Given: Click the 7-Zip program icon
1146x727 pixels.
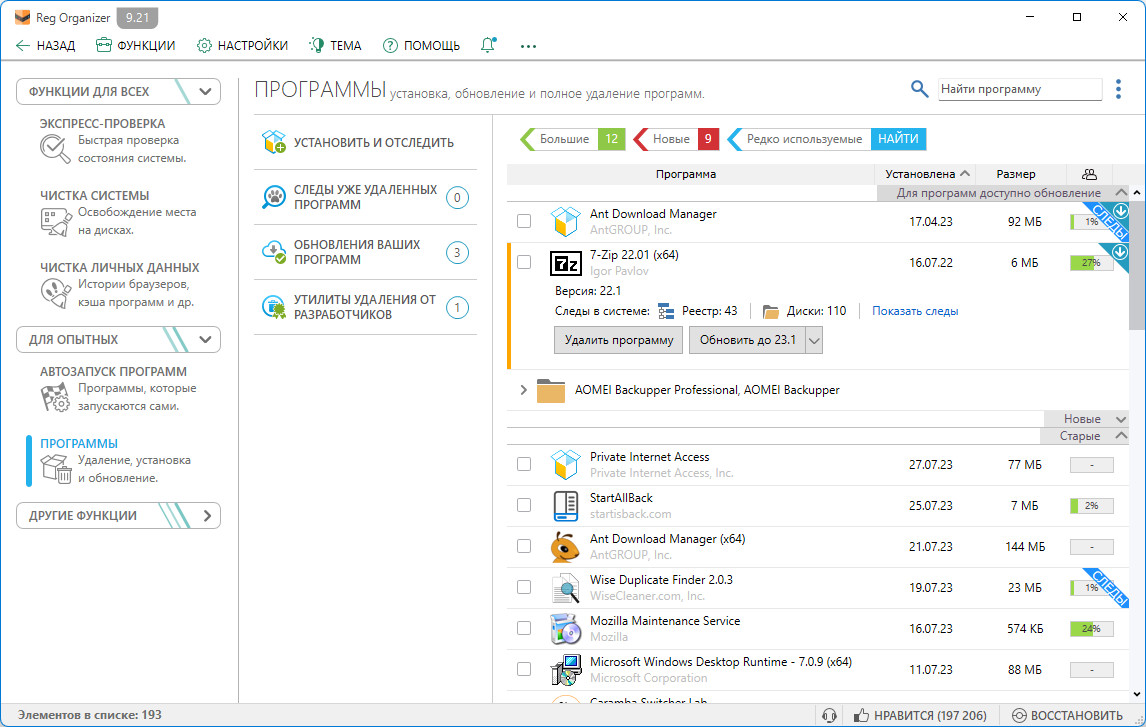Looking at the screenshot, I should 565,262.
